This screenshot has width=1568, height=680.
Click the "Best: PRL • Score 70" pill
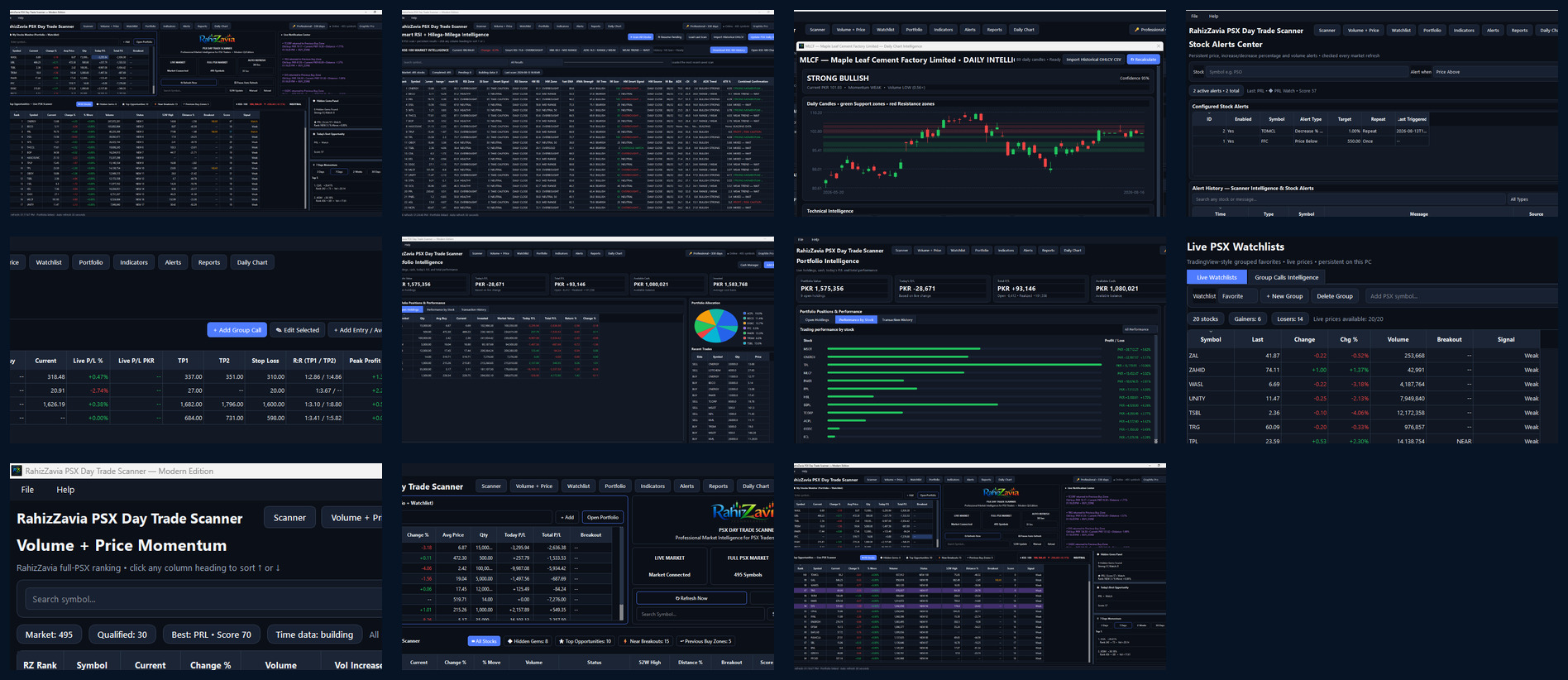211,635
